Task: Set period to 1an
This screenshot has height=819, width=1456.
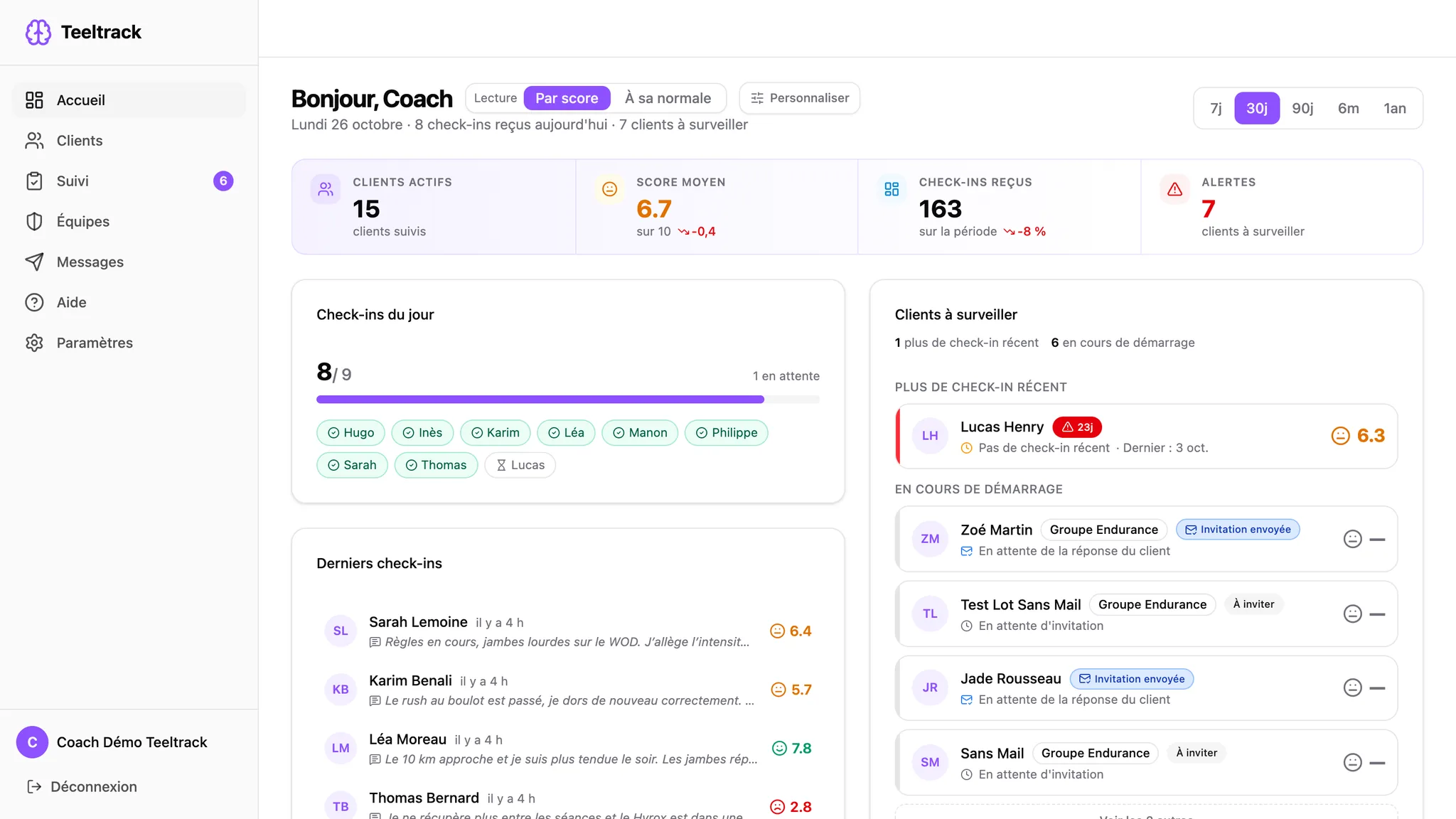Action: [x=1394, y=108]
